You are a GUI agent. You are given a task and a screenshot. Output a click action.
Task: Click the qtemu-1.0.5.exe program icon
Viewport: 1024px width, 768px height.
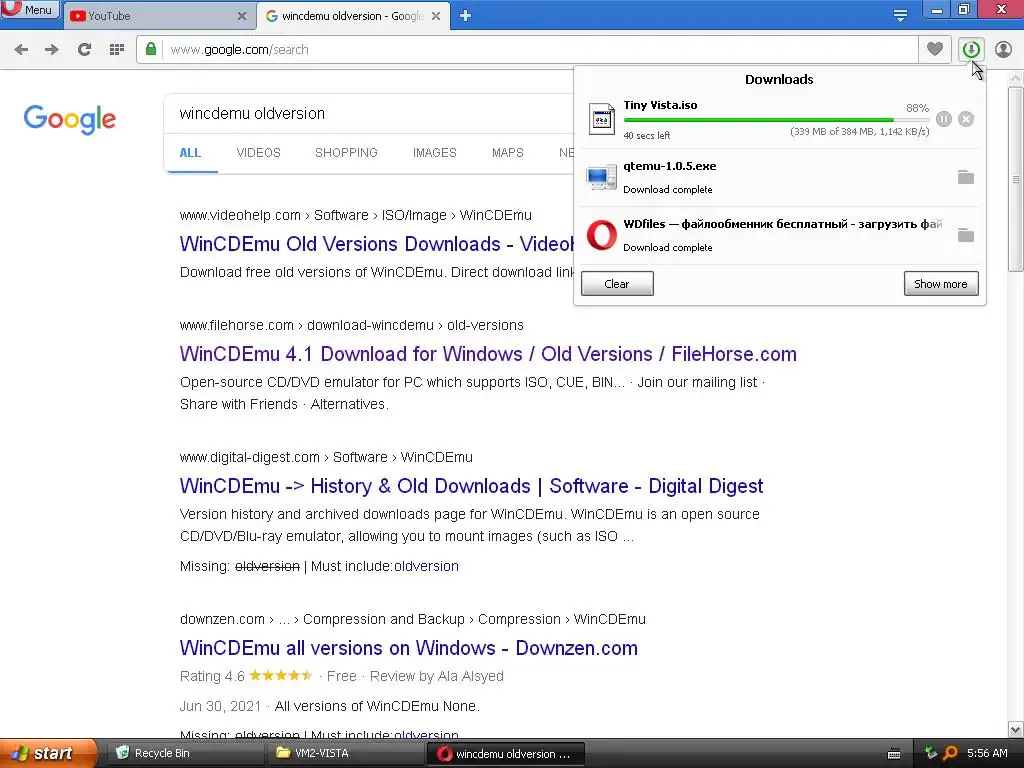pyautogui.click(x=601, y=177)
